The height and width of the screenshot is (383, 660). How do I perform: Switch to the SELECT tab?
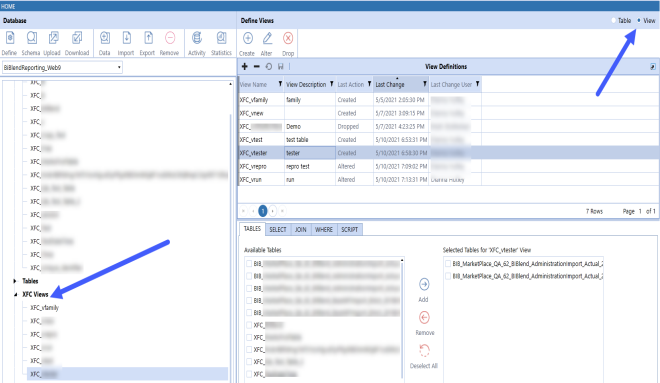coord(278,229)
